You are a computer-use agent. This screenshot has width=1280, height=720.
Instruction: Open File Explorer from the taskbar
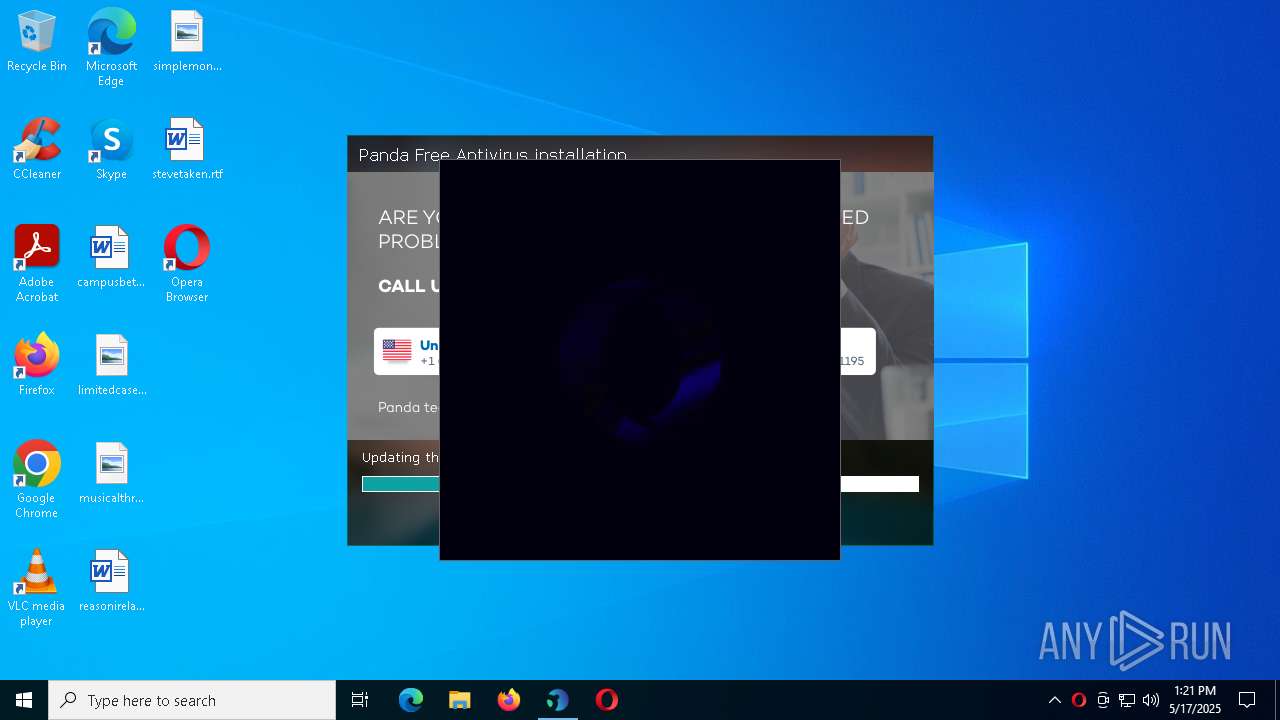[459, 700]
